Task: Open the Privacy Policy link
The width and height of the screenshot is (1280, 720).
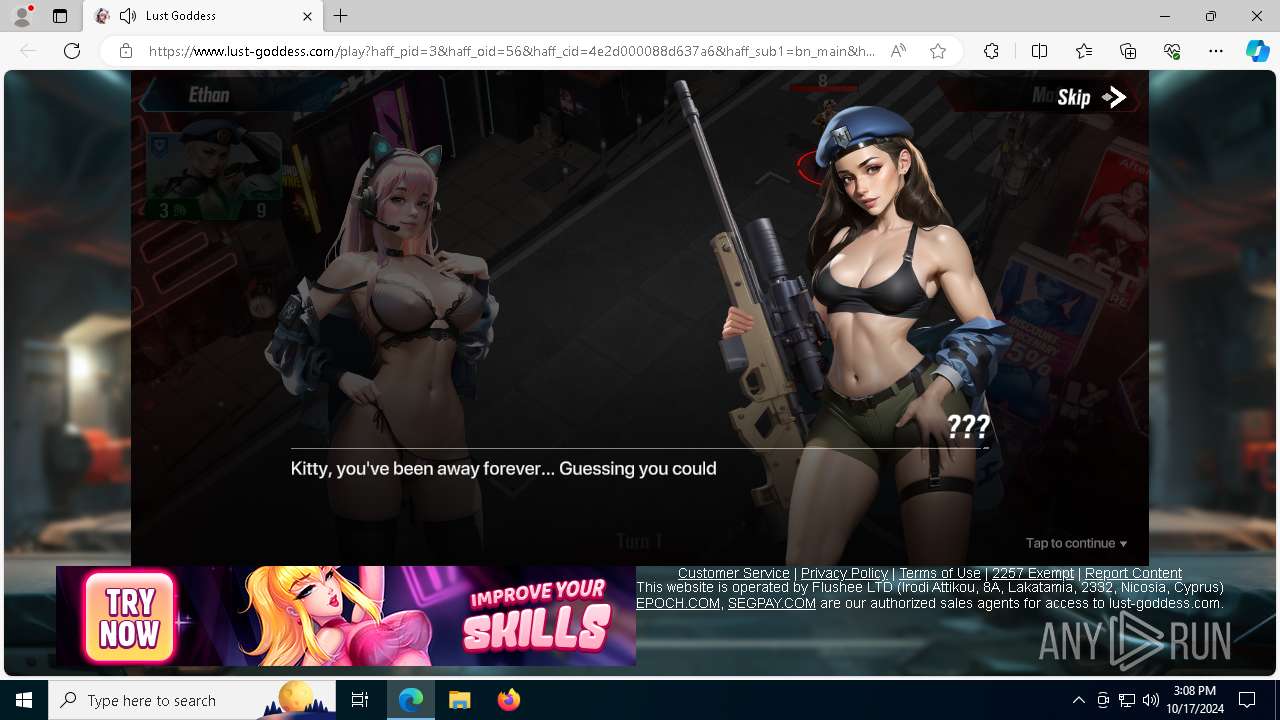Action: point(844,573)
